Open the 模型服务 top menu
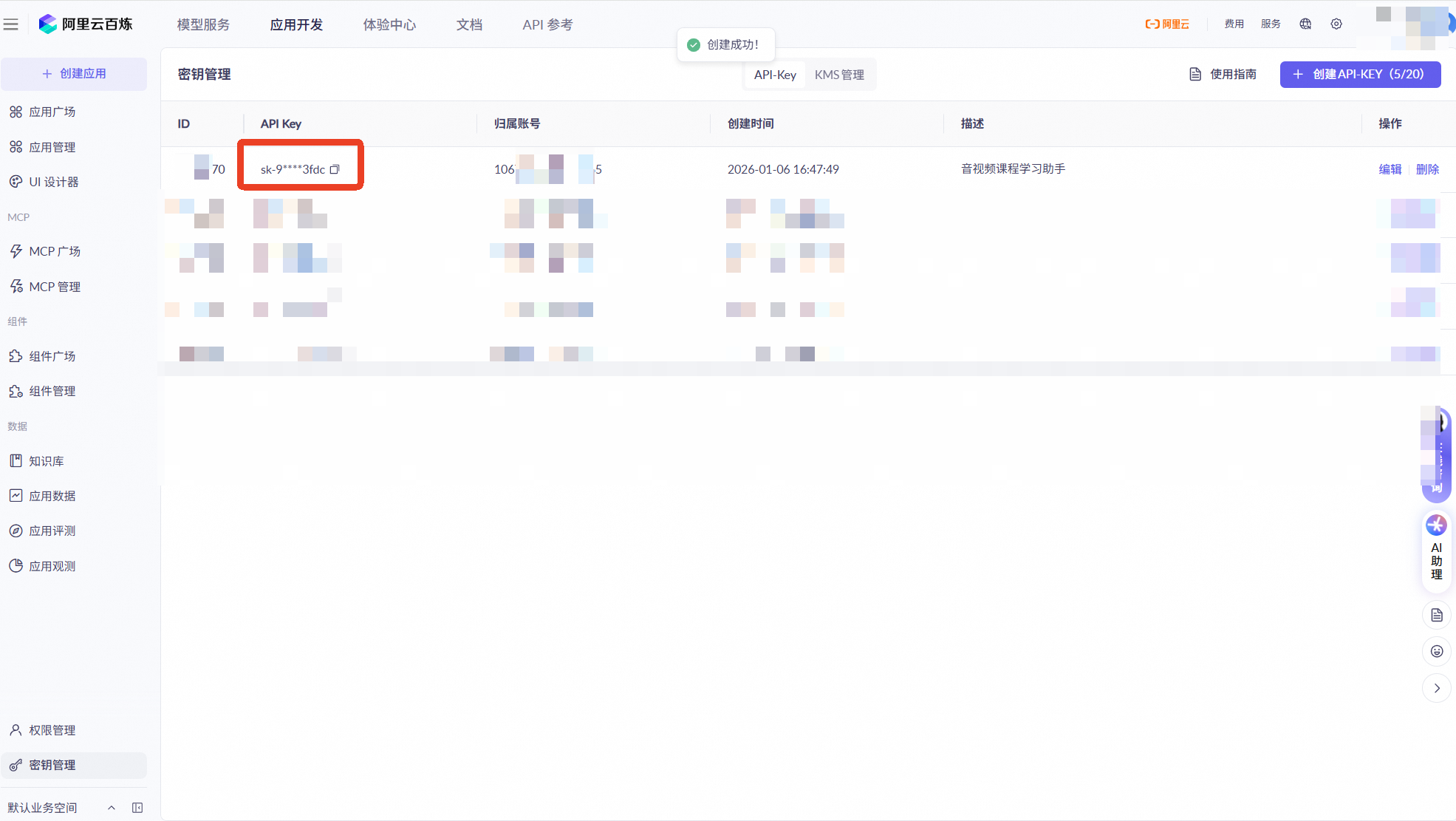The width and height of the screenshot is (1456, 821). coord(203,24)
